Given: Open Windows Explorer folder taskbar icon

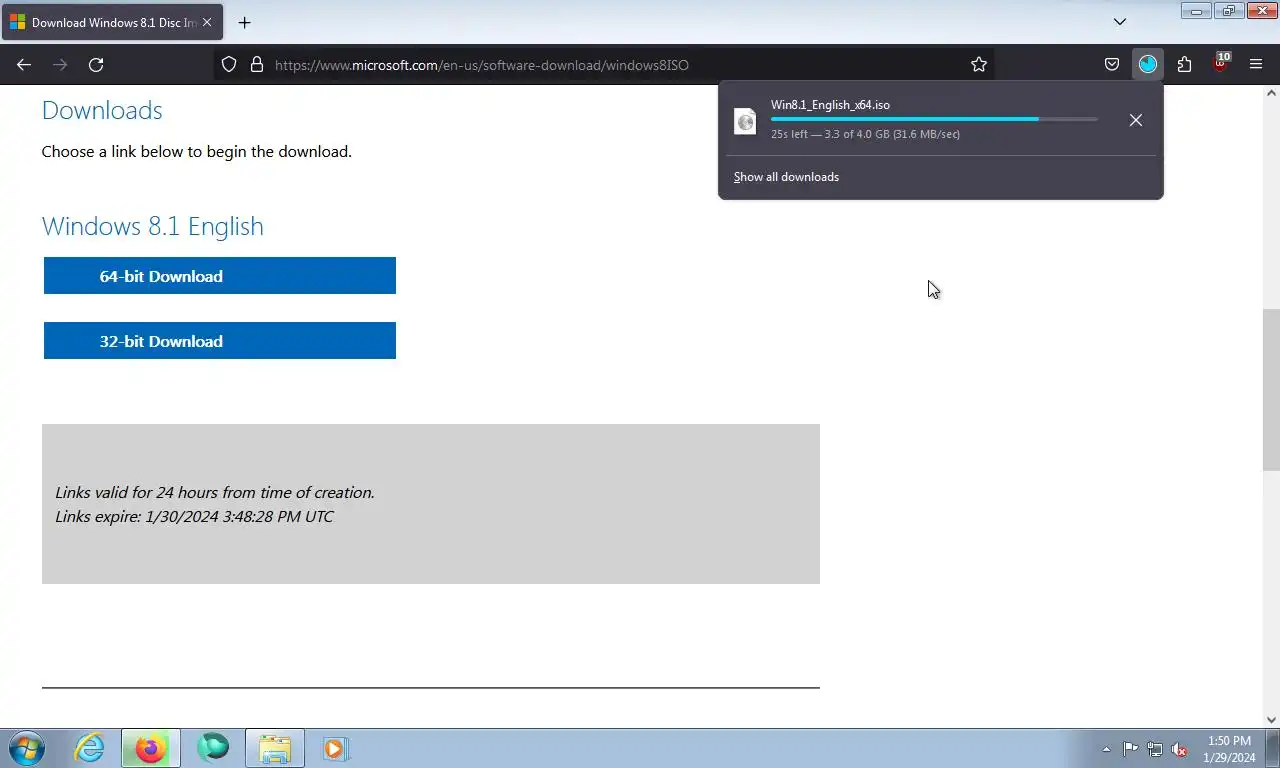Looking at the screenshot, I should point(275,748).
